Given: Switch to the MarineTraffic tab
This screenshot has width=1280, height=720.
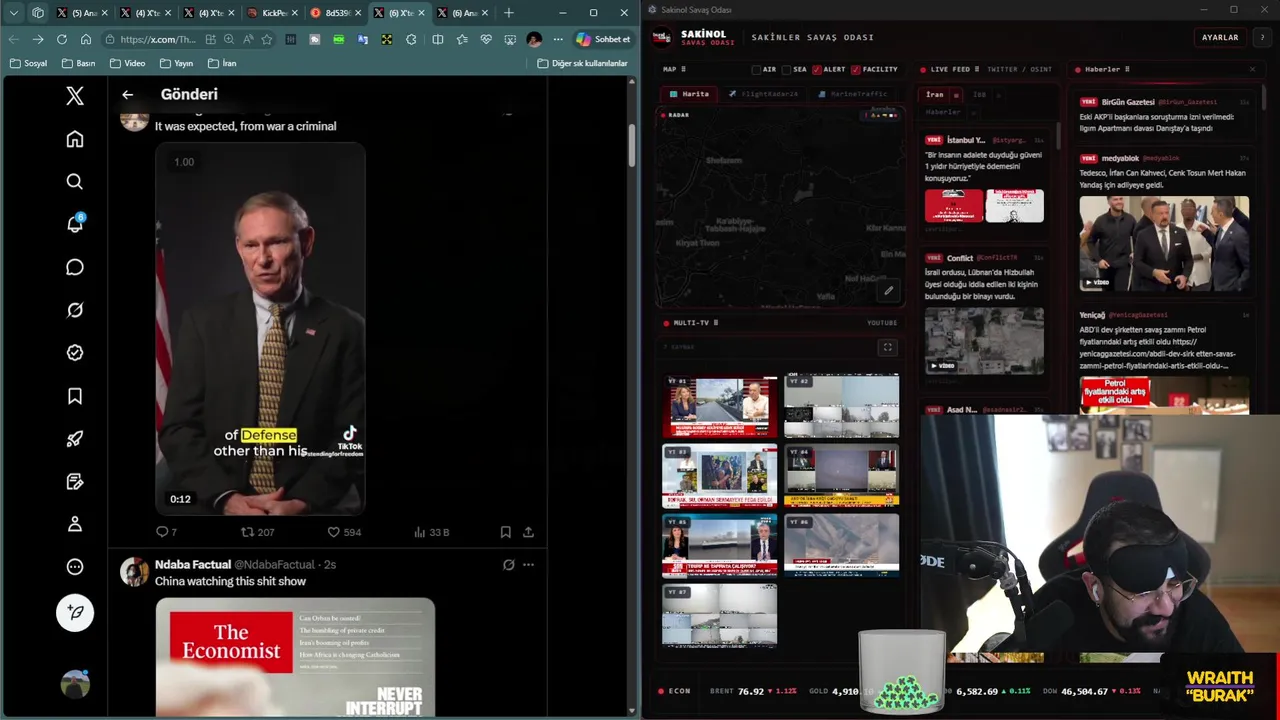Looking at the screenshot, I should pyautogui.click(x=852, y=94).
